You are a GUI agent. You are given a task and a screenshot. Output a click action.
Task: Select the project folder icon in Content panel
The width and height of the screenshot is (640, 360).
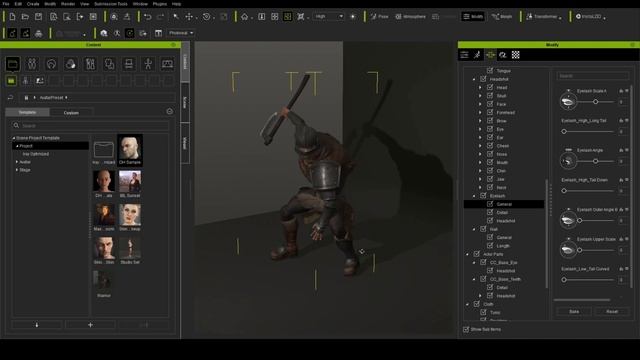13,64
